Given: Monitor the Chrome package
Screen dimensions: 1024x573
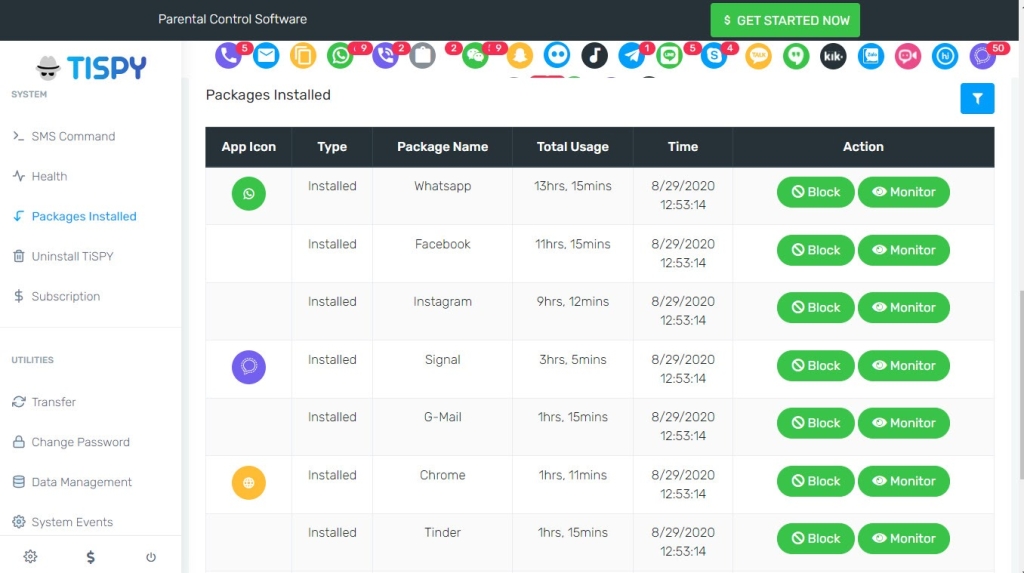Looking at the screenshot, I should tap(904, 482).
